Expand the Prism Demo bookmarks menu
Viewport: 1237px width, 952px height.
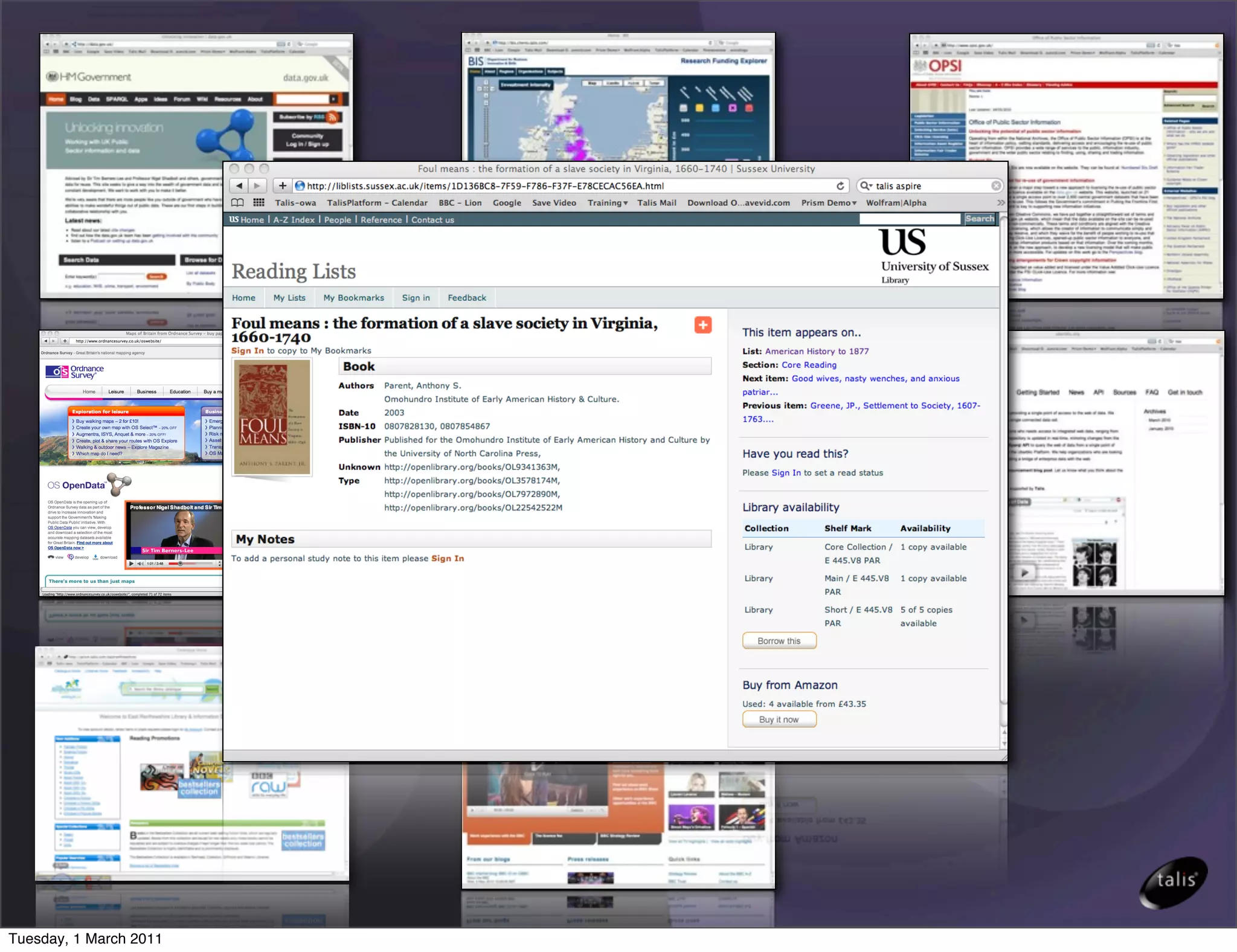pos(829,203)
